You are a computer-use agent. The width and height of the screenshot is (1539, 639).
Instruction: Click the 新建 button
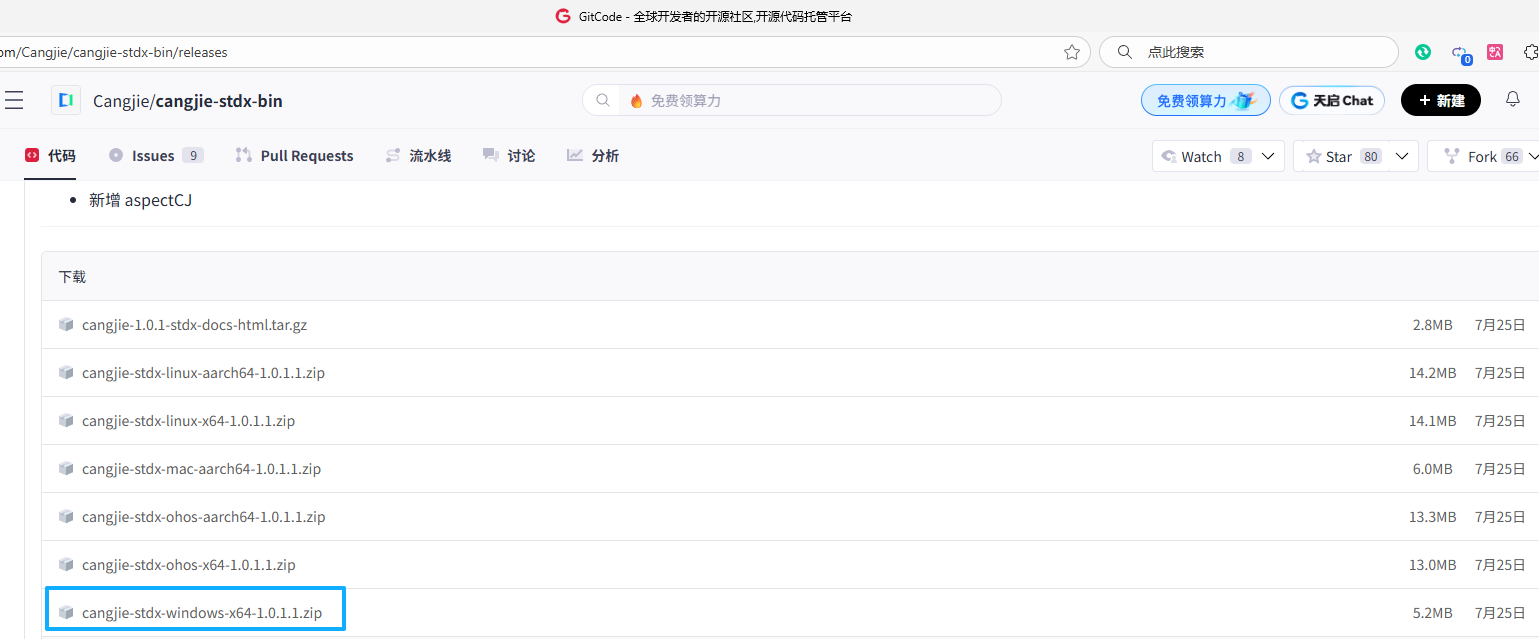(1441, 100)
